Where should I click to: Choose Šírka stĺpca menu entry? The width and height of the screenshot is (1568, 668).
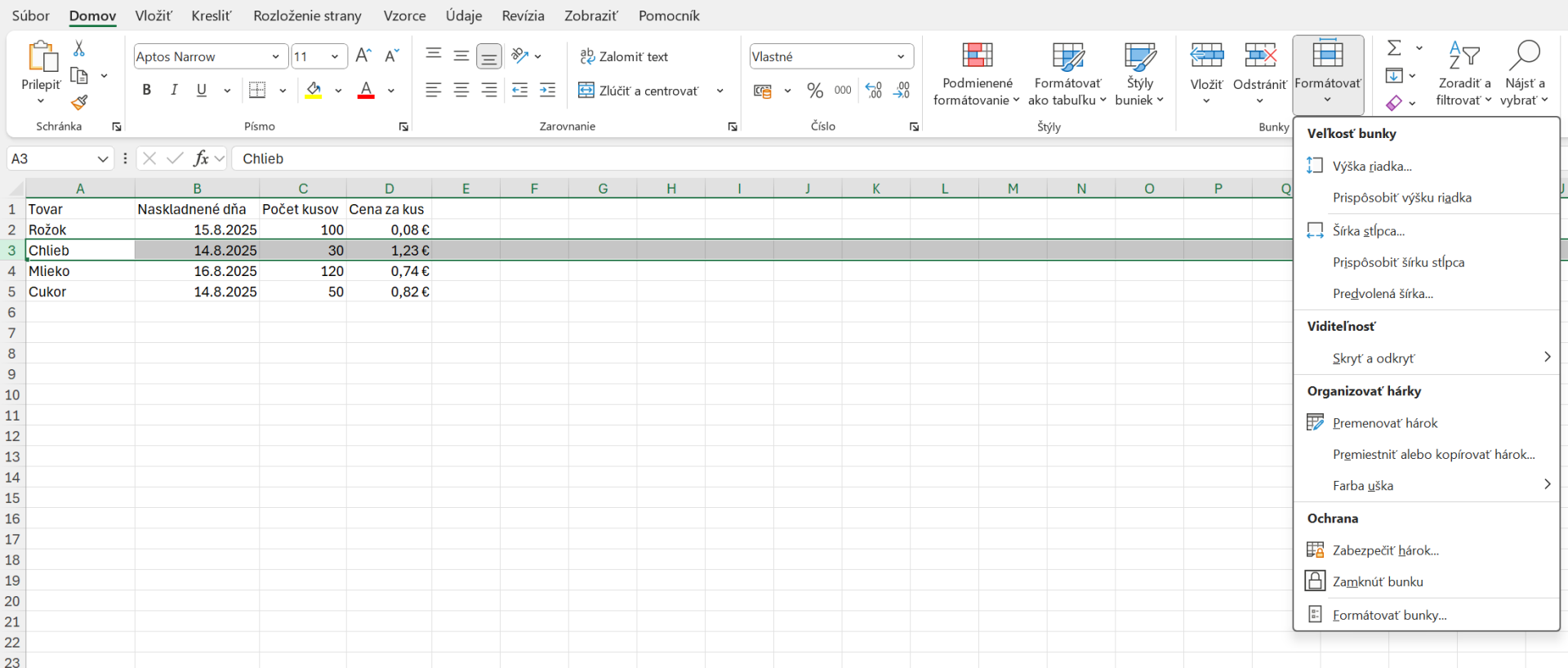click(x=1427, y=230)
